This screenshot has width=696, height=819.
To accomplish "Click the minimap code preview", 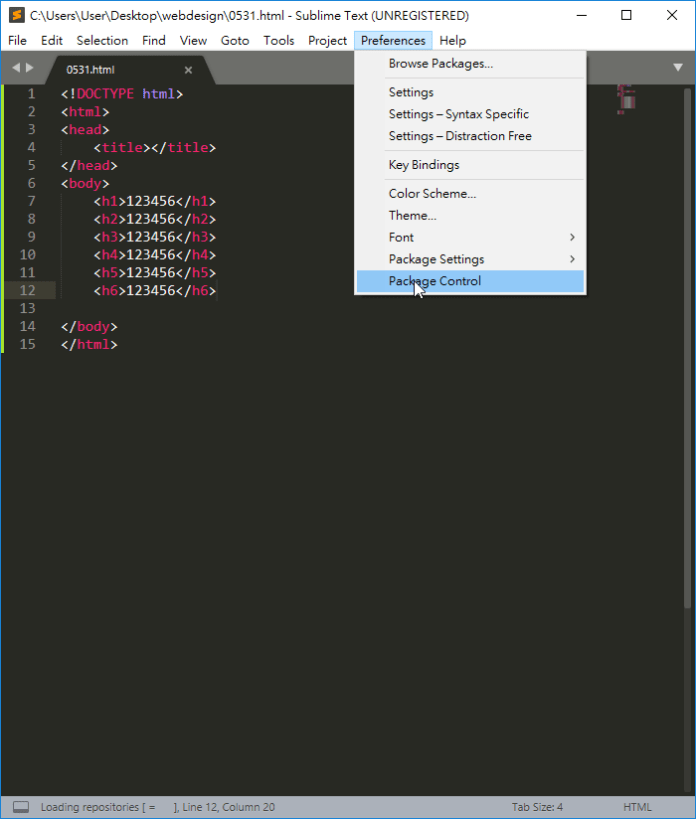I will tap(627, 98).
